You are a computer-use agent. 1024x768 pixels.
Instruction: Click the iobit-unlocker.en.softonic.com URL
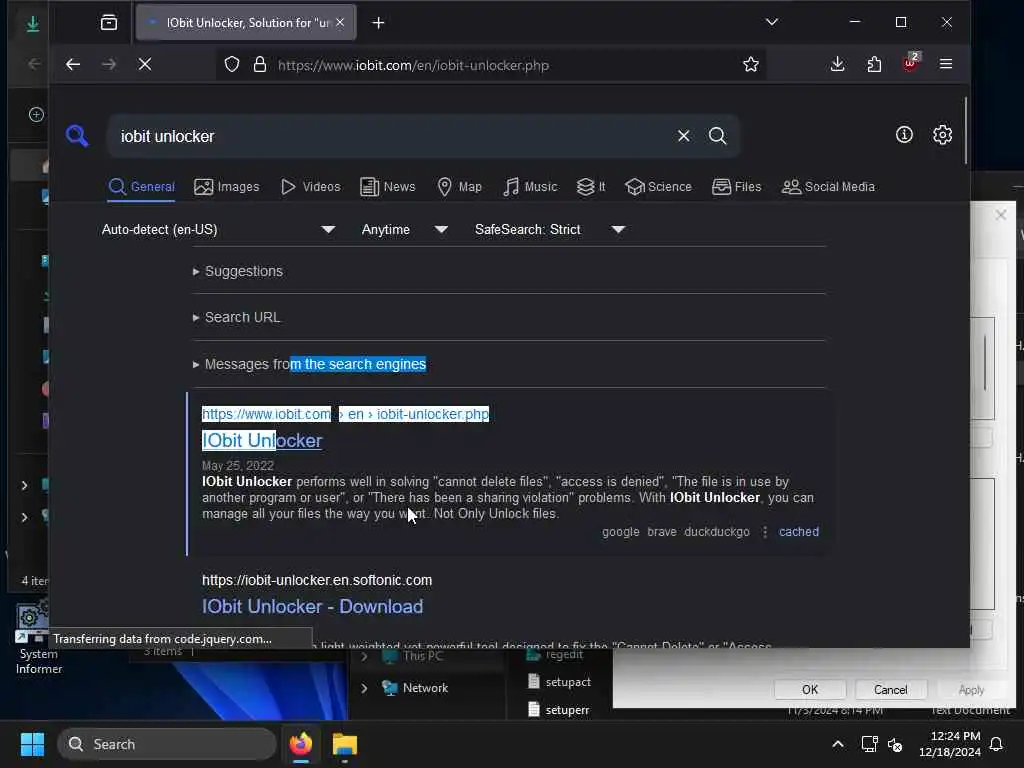coord(317,580)
